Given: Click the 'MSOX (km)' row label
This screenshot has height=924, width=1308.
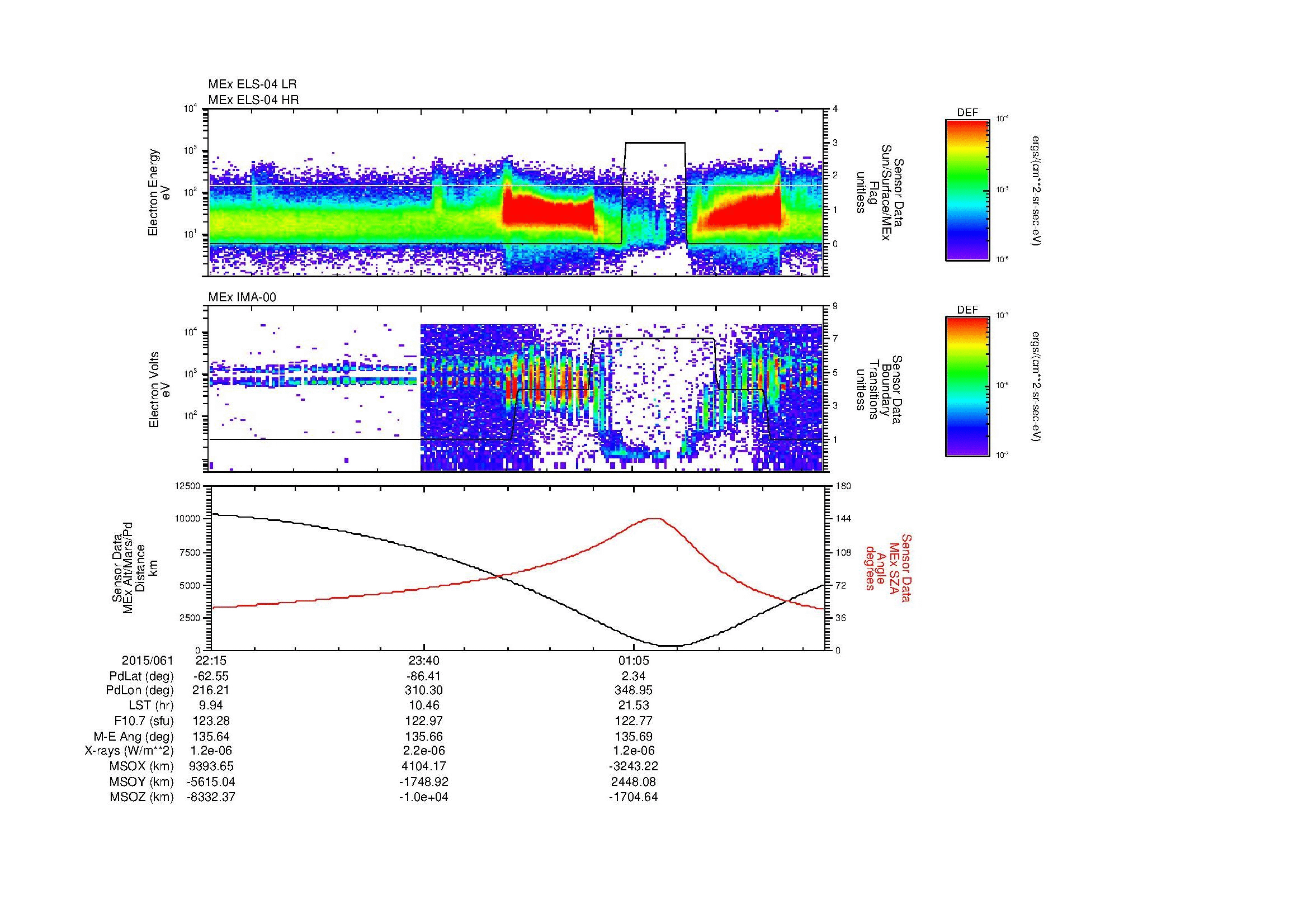Looking at the screenshot, I should point(142,766).
